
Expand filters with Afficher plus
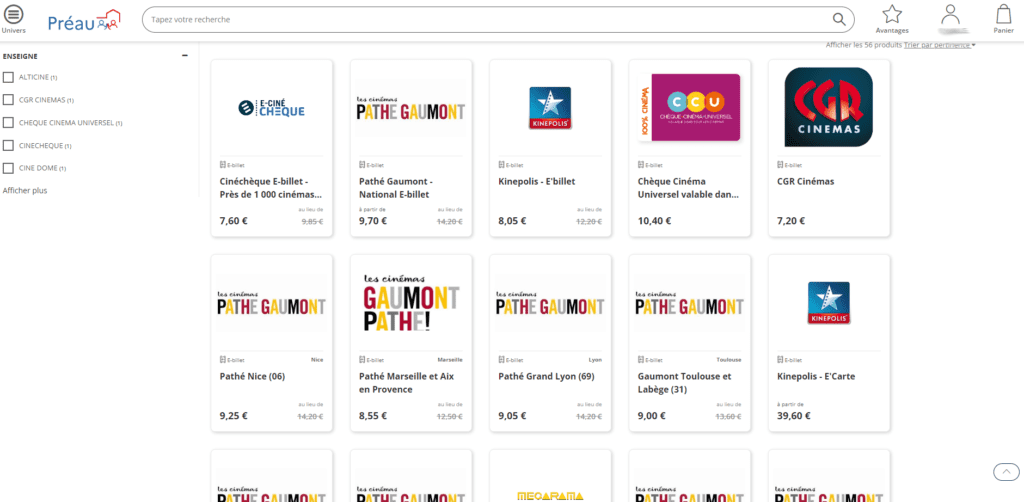25,190
